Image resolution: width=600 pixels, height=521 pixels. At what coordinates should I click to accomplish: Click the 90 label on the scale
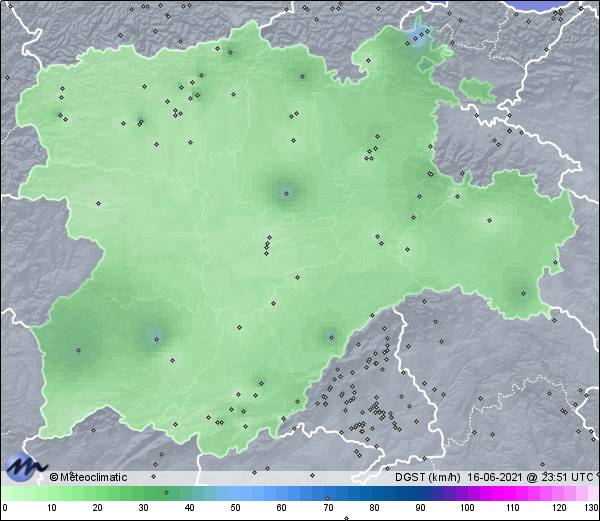coord(420,507)
